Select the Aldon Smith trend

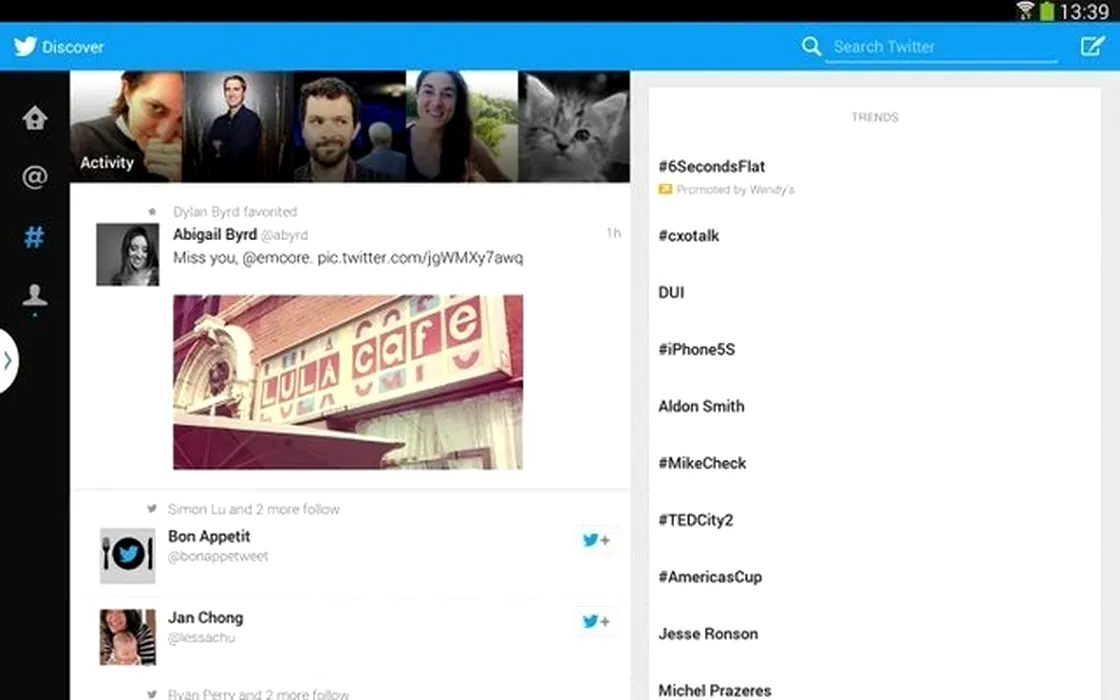[701, 407]
